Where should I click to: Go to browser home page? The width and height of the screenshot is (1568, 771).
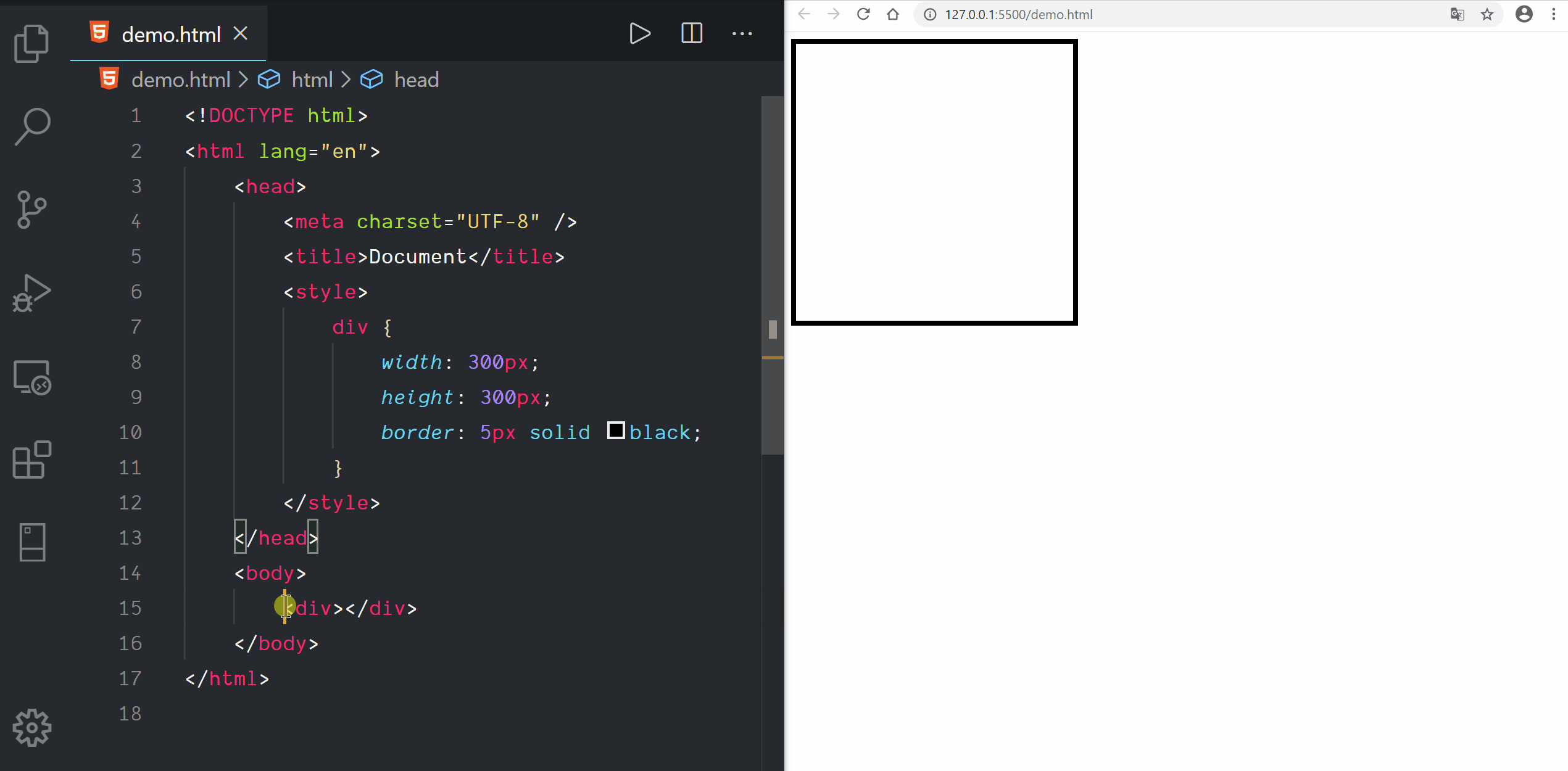point(892,14)
